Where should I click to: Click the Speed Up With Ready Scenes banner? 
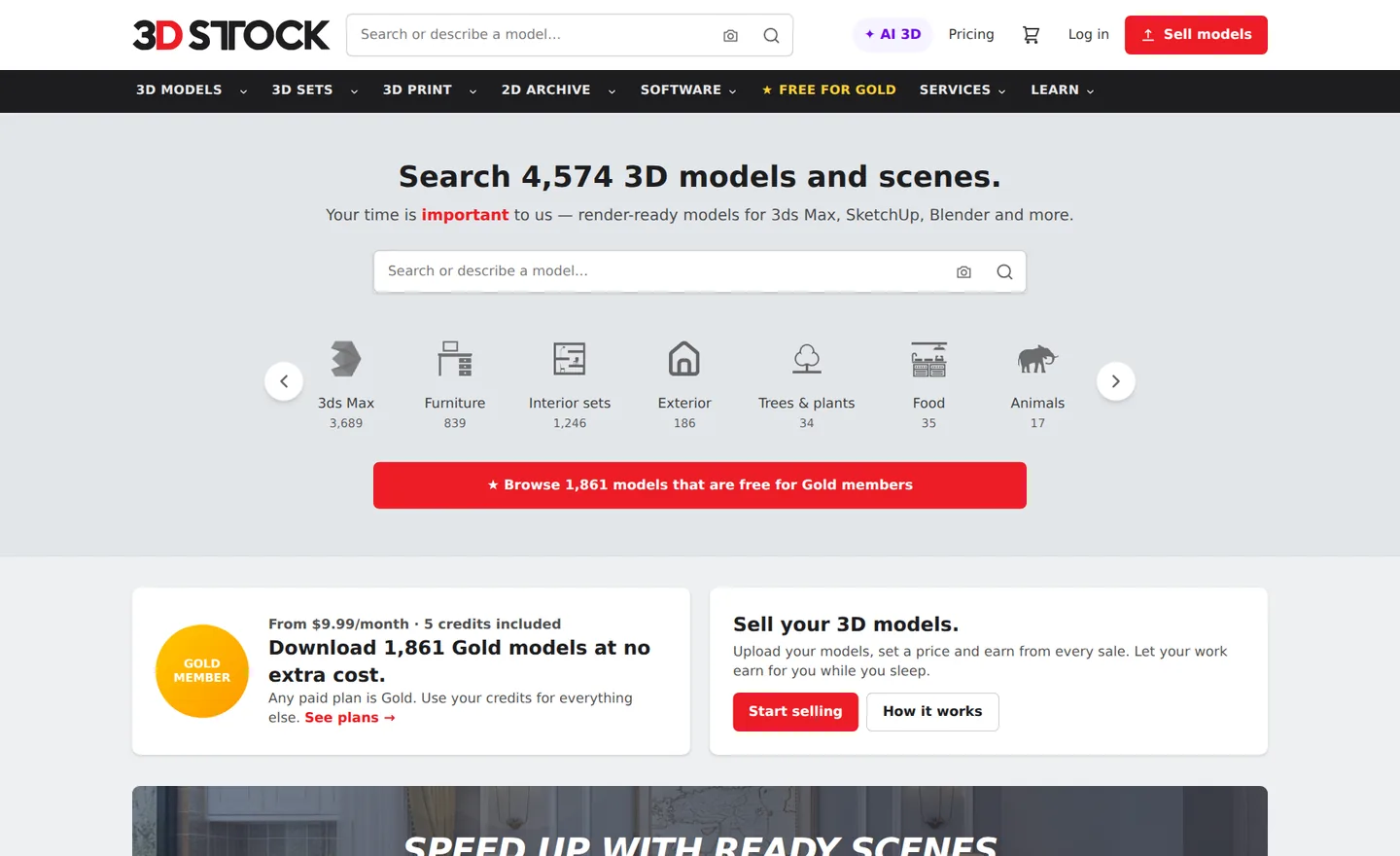(700, 821)
